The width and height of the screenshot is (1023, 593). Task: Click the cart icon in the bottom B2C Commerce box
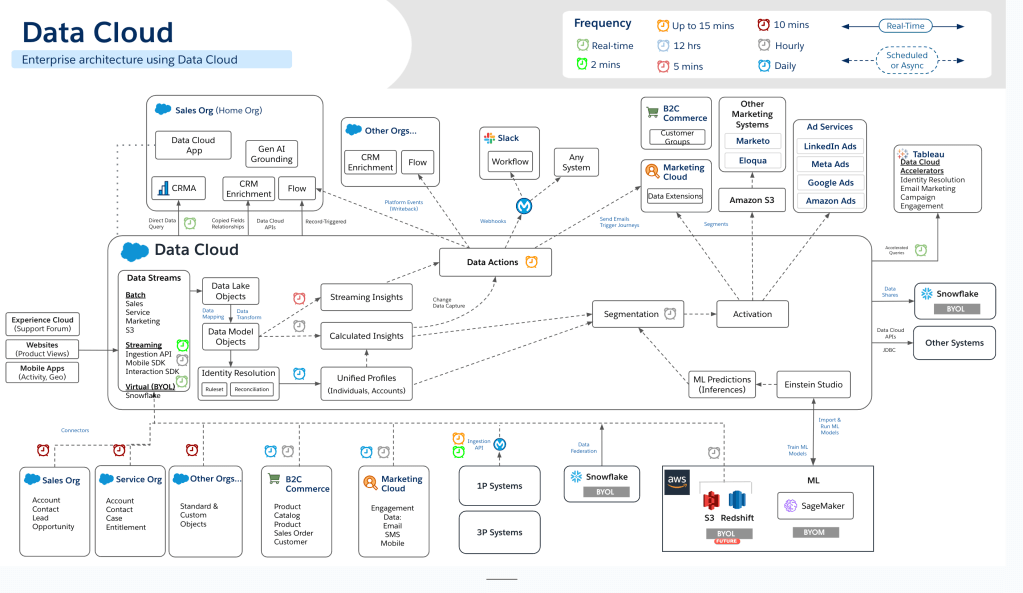tap(274, 479)
